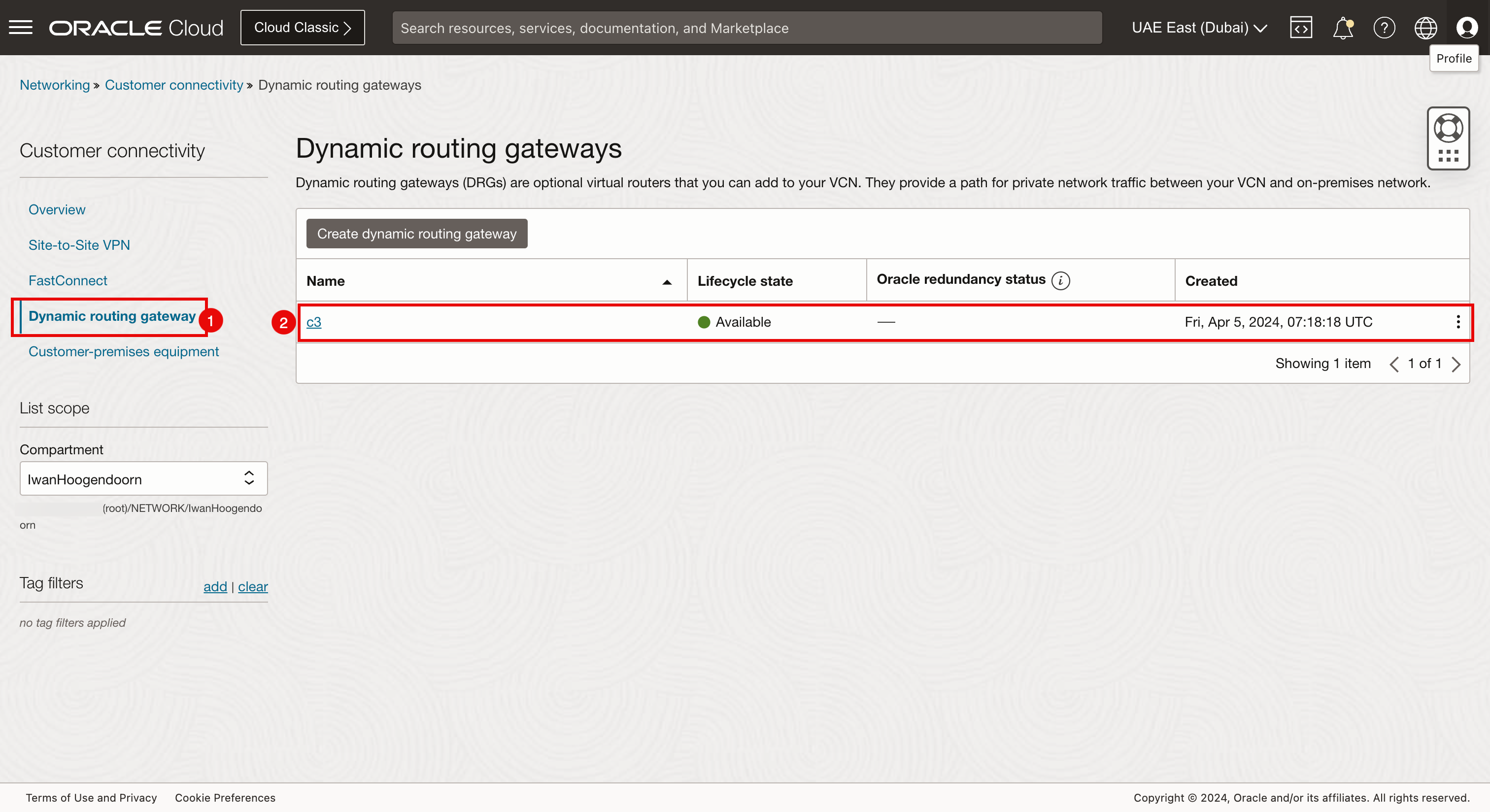Open the c3 gateway link
This screenshot has height=812, width=1490.
313,322
